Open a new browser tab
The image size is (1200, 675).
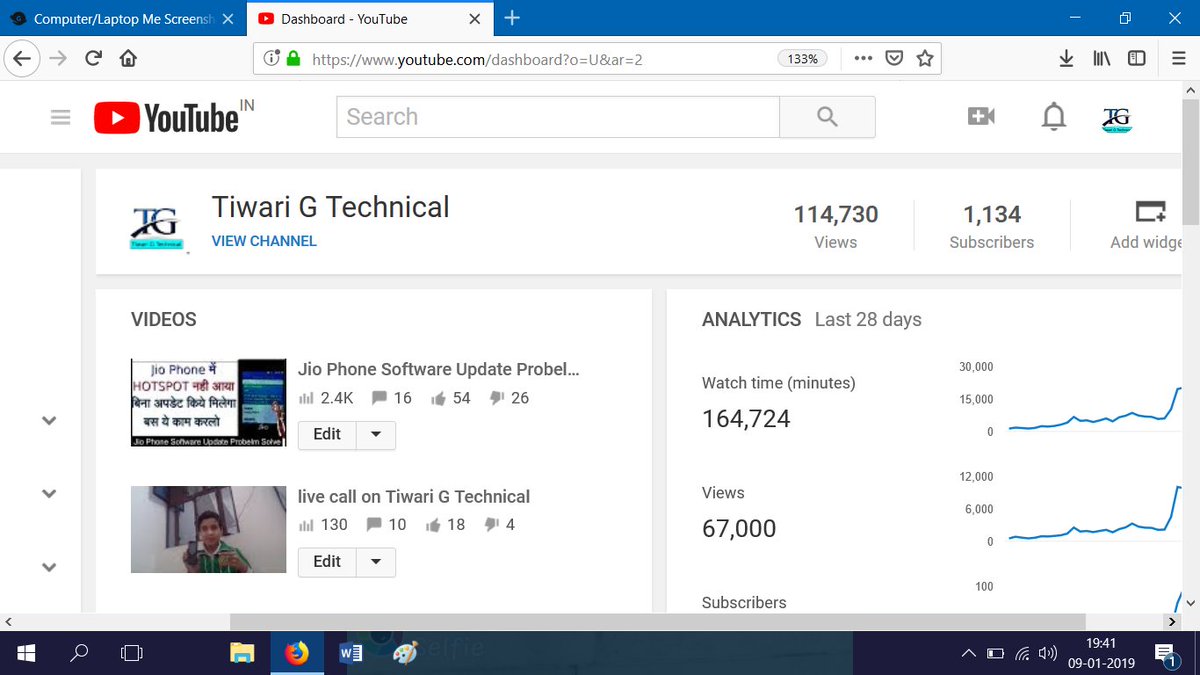[x=512, y=18]
